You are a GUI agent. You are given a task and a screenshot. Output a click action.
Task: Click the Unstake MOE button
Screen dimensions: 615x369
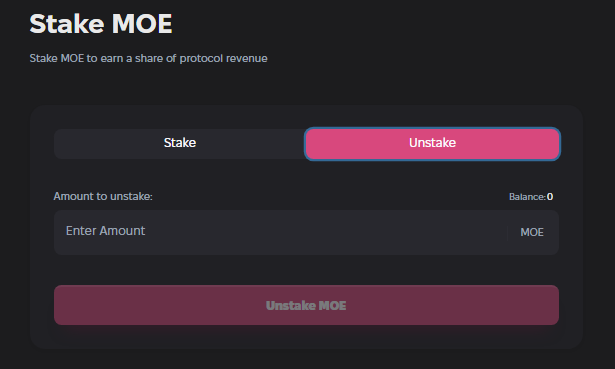306,305
